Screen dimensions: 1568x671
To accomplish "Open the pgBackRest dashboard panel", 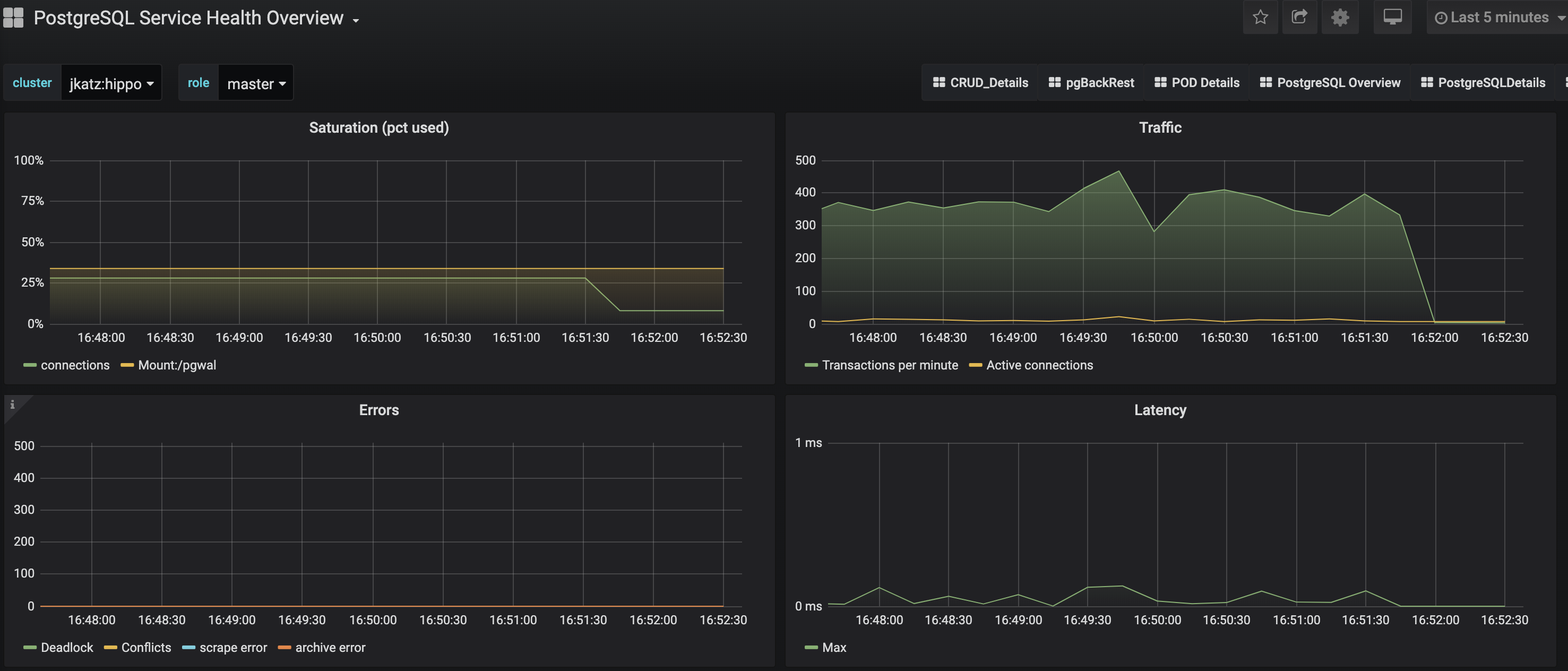I will (1099, 82).
